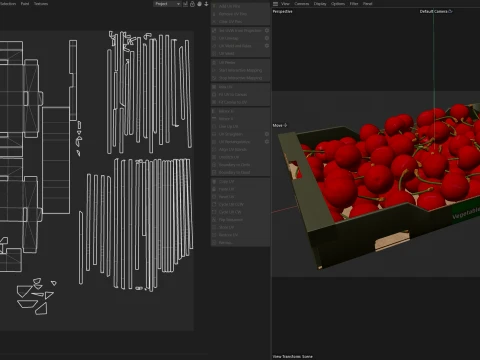The height and width of the screenshot is (360, 480).
Task: Click the Restore UV command
Action: coord(240,235)
